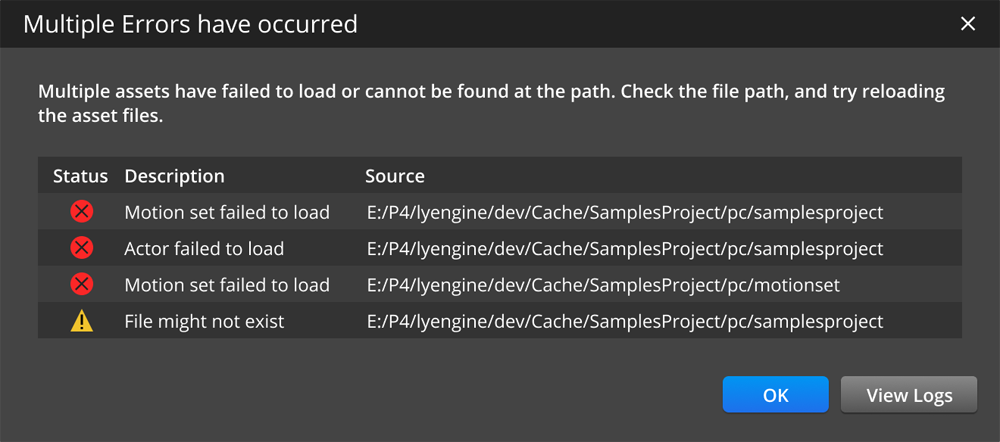Screen dimensions: 1000x442
Task: Click error icon on the motionset path row
Action: (82, 285)
